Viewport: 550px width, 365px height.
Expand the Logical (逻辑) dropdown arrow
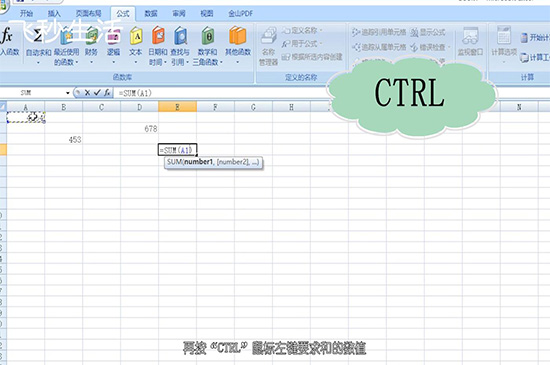point(113,62)
